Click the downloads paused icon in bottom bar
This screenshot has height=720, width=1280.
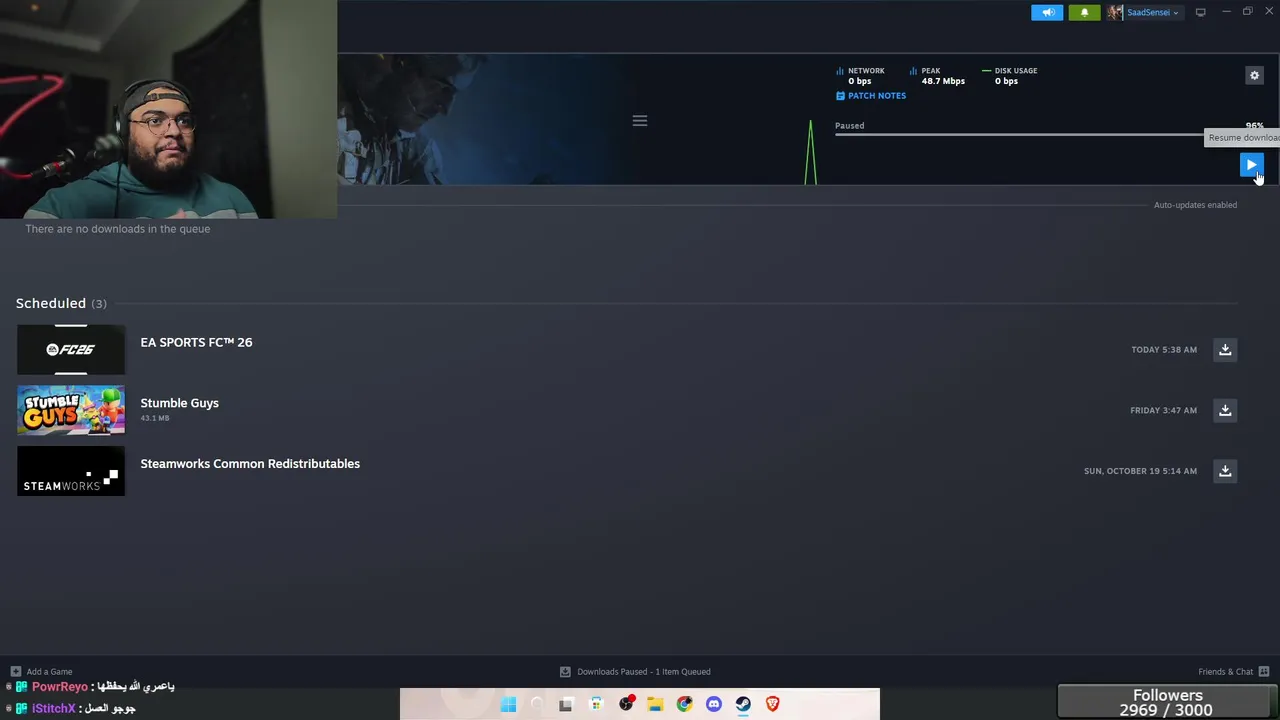[x=565, y=672]
